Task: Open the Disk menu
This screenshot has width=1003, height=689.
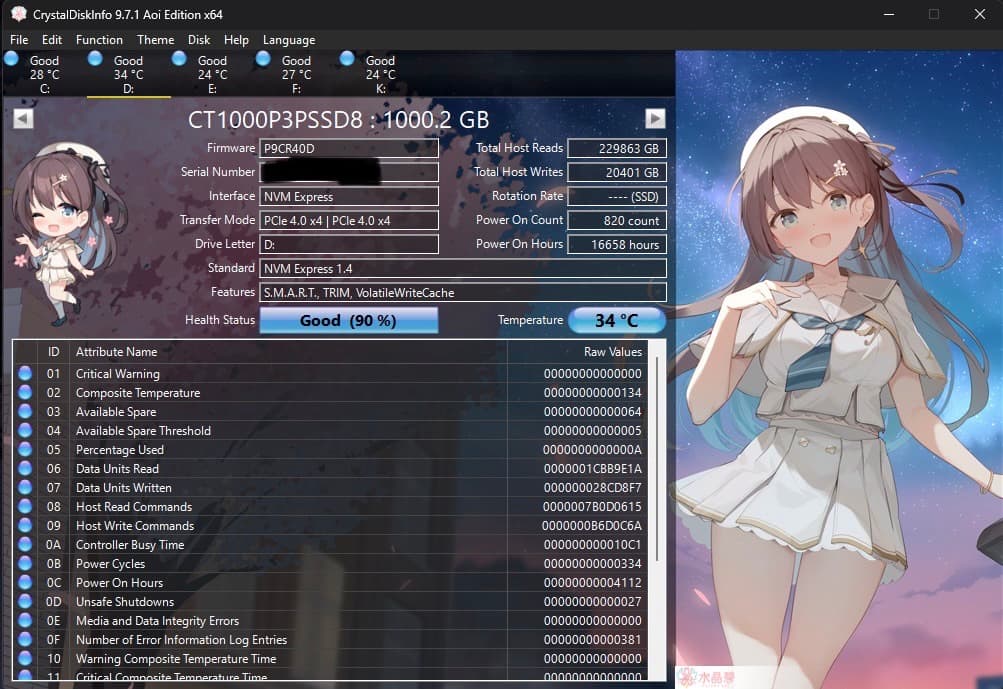Action: (199, 40)
